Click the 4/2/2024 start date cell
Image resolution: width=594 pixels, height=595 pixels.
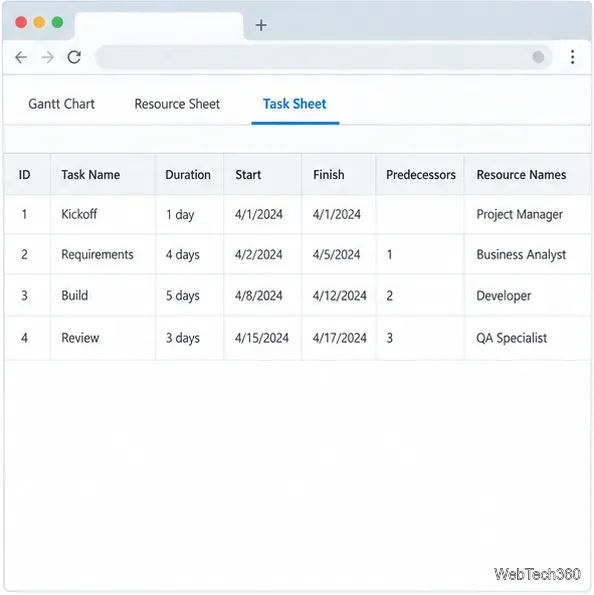[263, 254]
